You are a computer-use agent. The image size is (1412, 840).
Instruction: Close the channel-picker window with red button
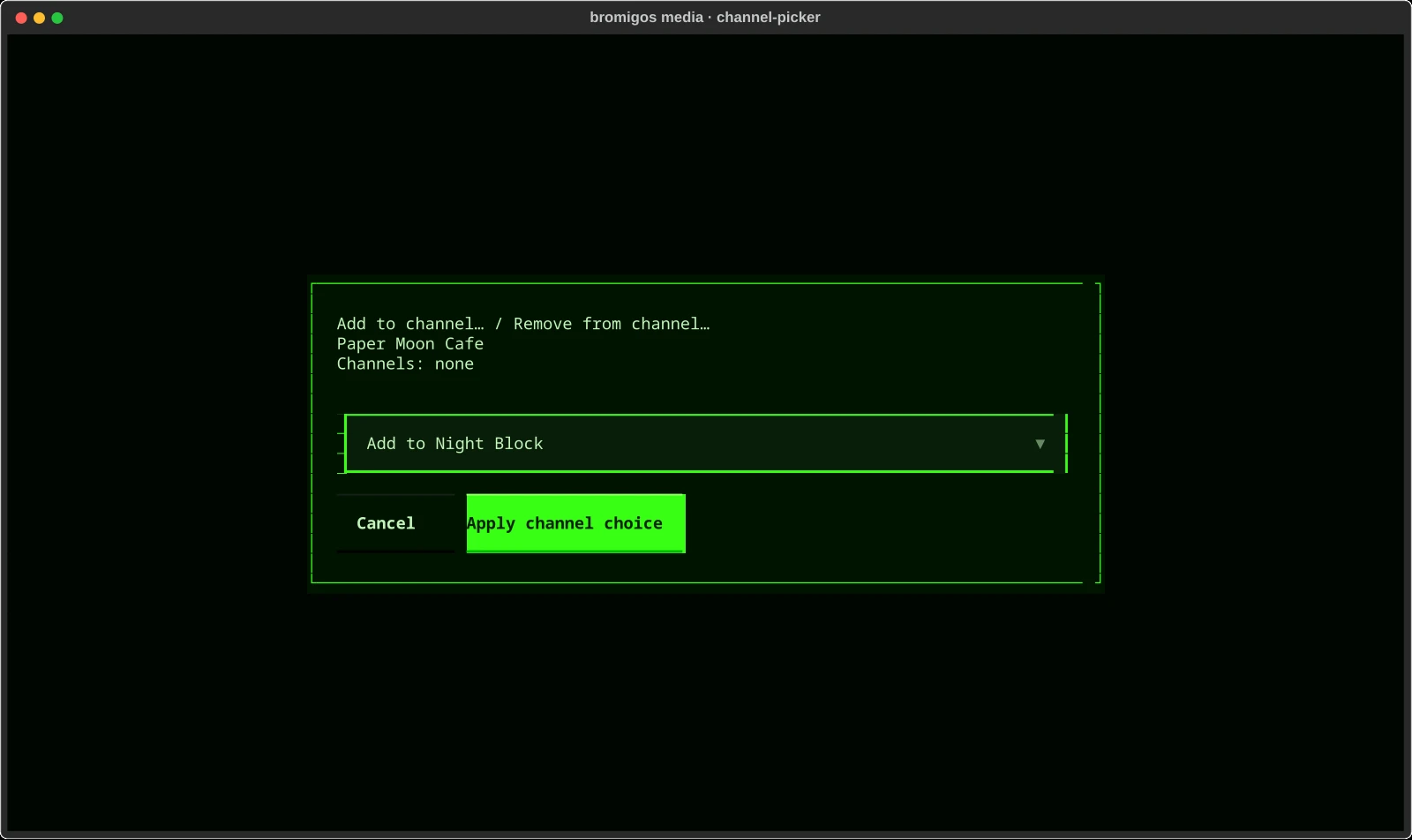pyautogui.click(x=21, y=18)
